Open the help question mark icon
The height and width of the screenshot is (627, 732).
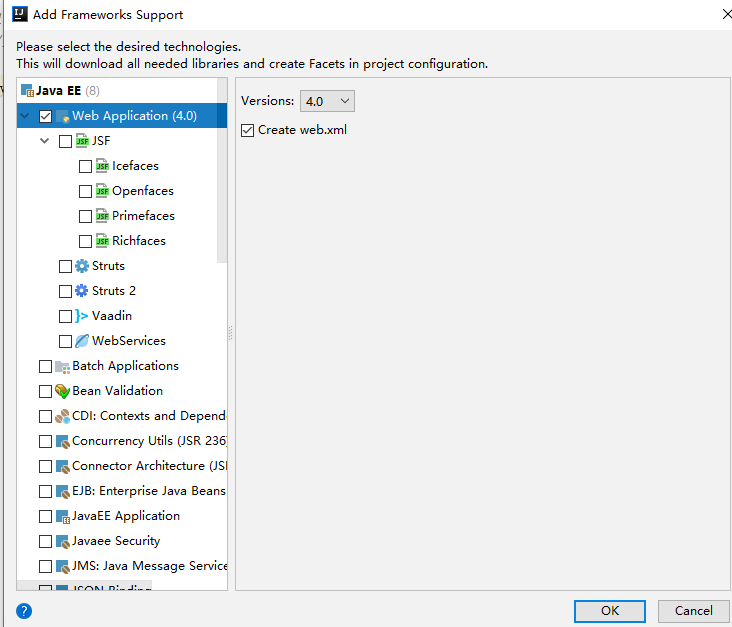(24, 610)
